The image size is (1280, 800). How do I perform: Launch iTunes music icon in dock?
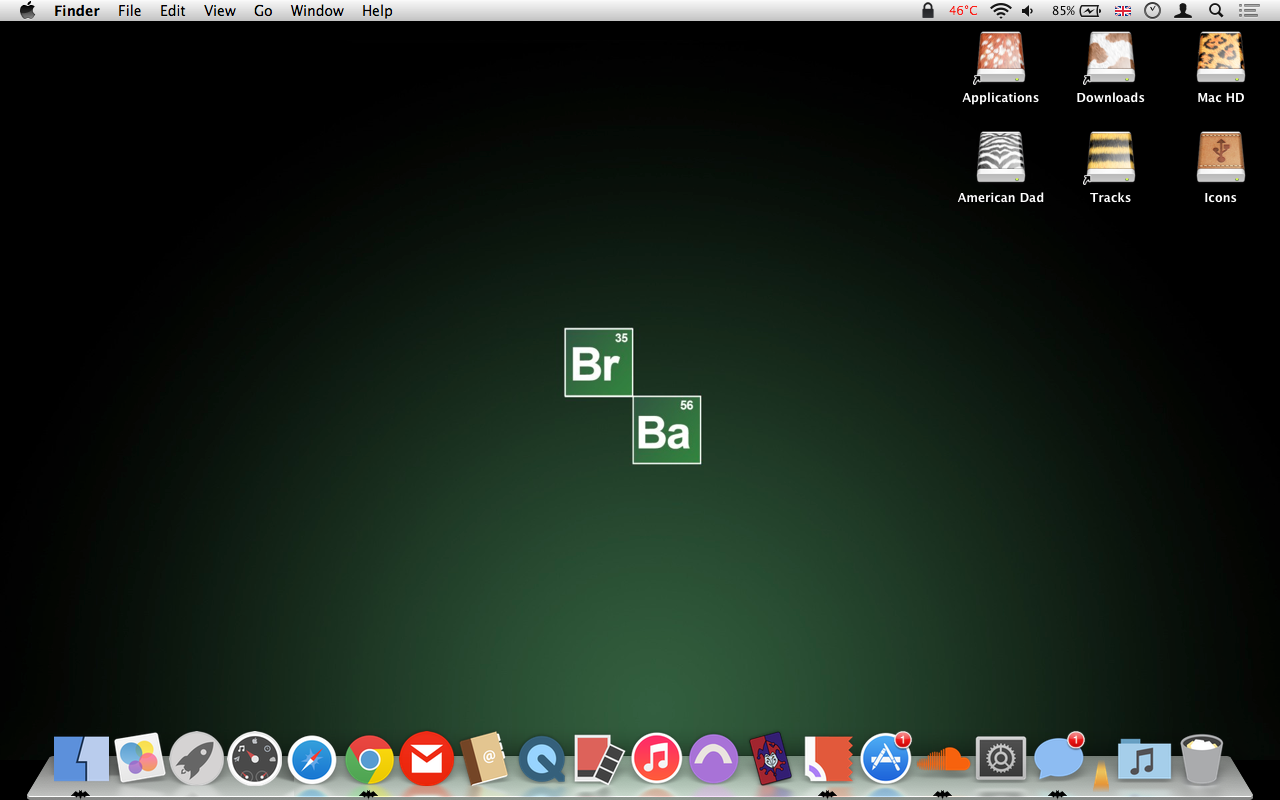pos(657,759)
